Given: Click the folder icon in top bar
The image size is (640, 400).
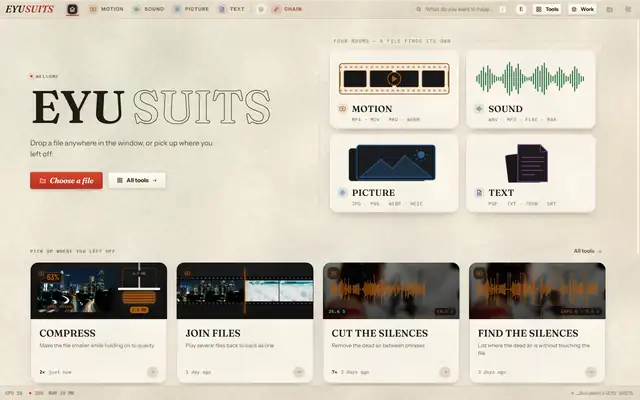Looking at the screenshot, I should [609, 9].
